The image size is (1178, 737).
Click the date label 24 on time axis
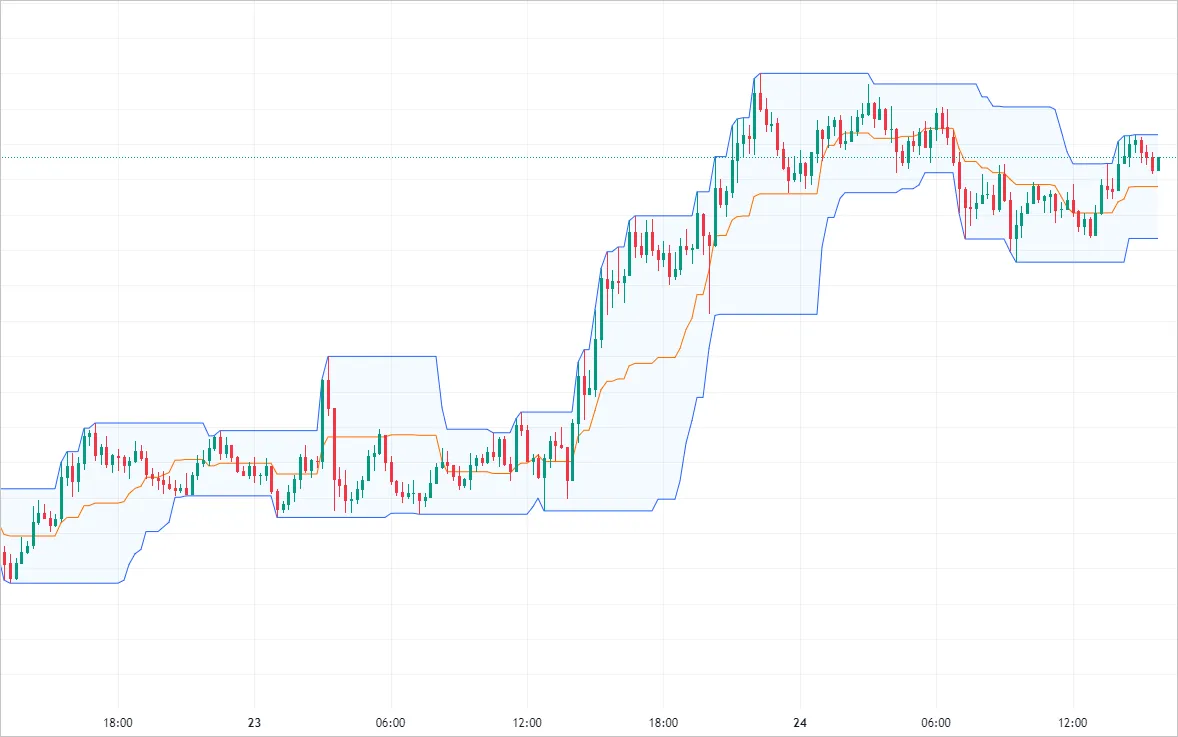pos(800,723)
